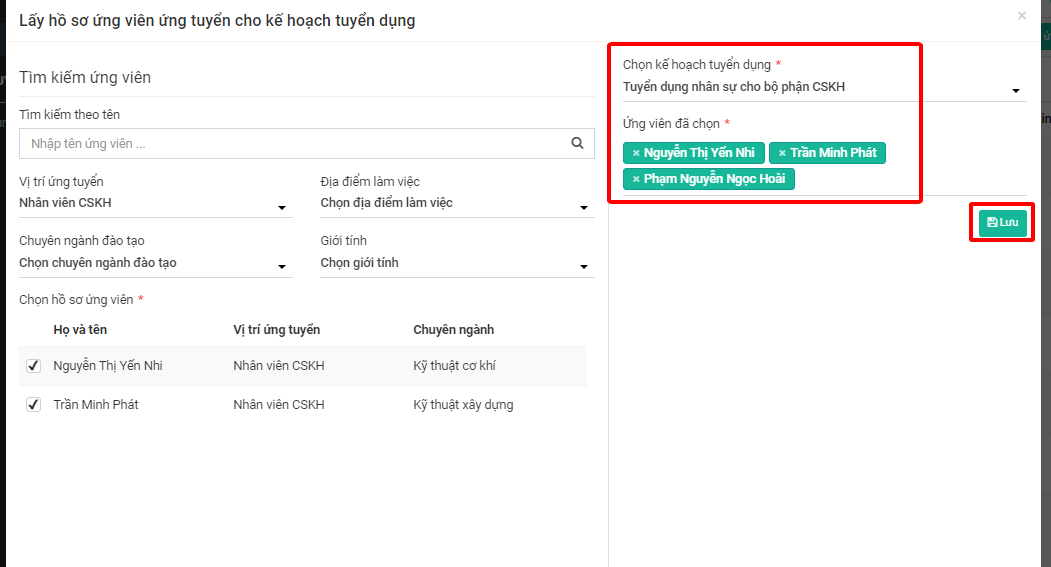Viewport: 1051px width, 567px height.
Task: Click the Lưu save button
Action: [1002, 222]
